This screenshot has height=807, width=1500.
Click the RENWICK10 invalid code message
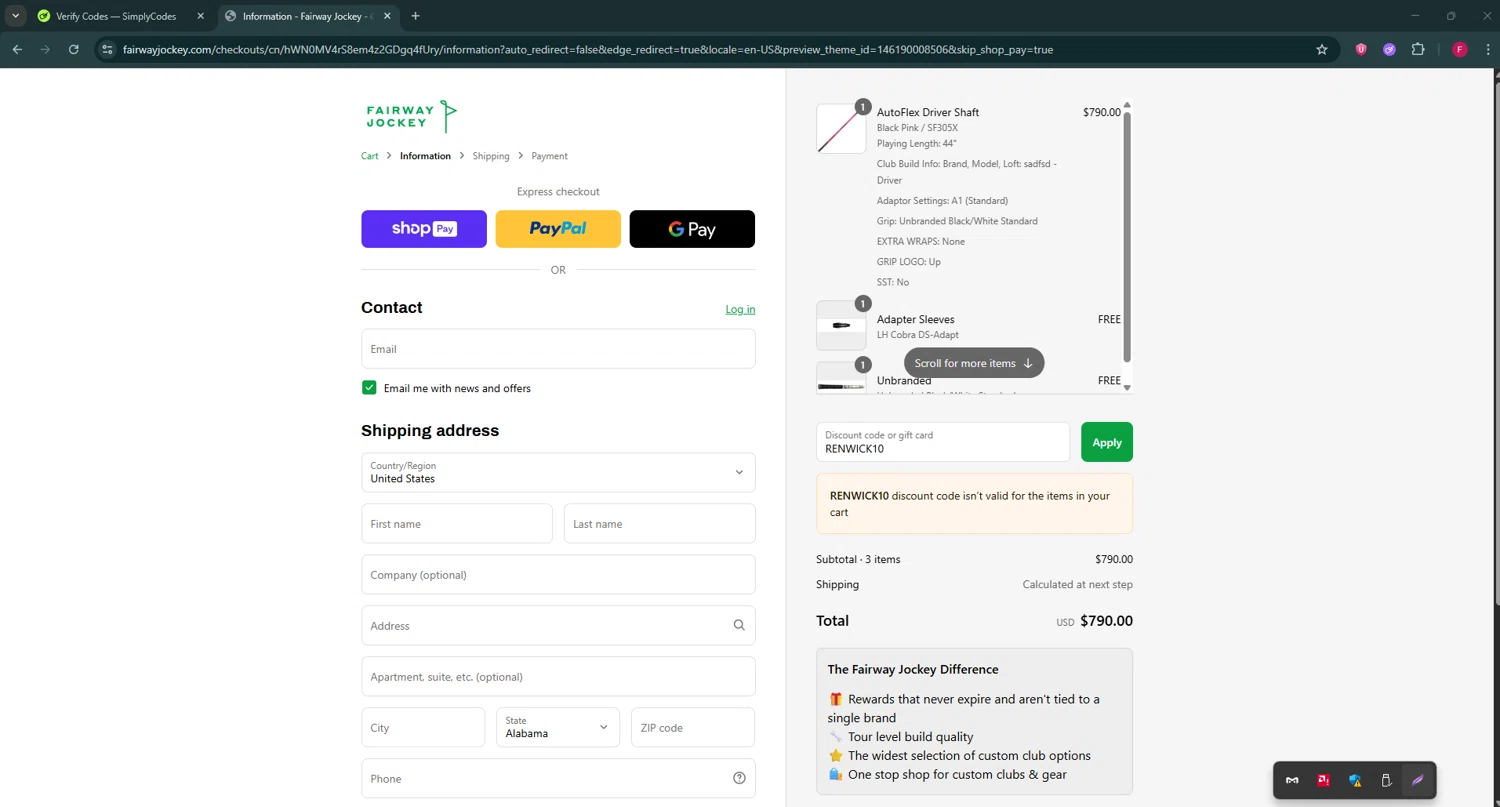pos(974,504)
